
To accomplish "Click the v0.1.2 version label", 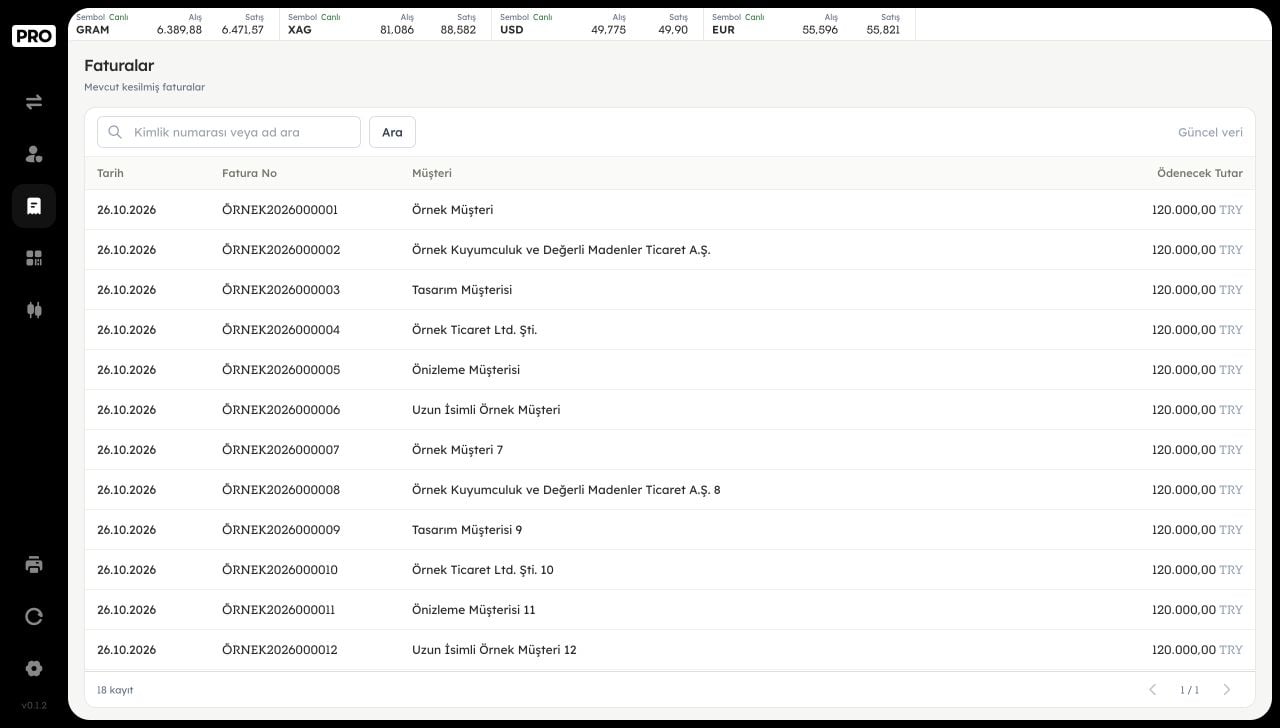I will [x=34, y=705].
